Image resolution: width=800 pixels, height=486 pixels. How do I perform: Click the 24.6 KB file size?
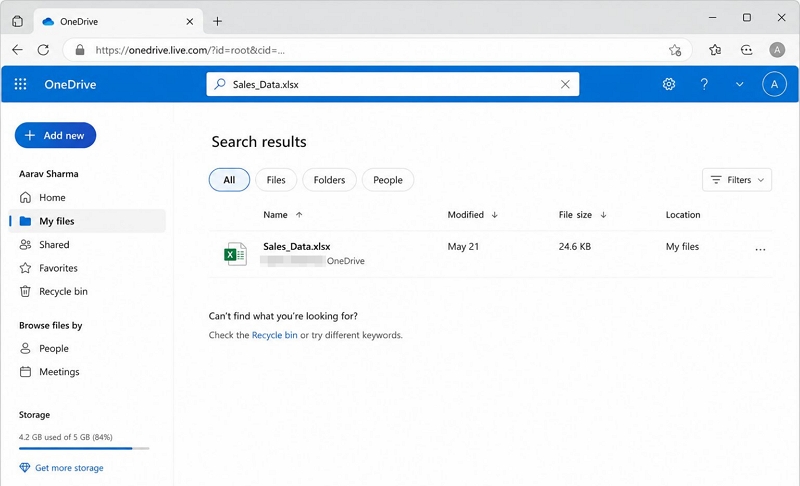pos(574,246)
